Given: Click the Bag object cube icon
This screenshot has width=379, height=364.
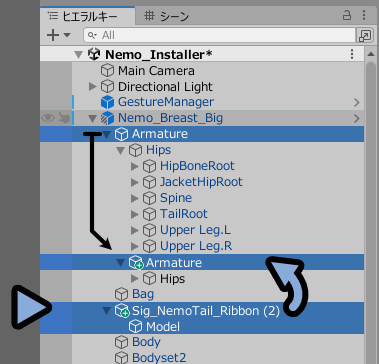Looking at the screenshot, I should coord(121,294).
